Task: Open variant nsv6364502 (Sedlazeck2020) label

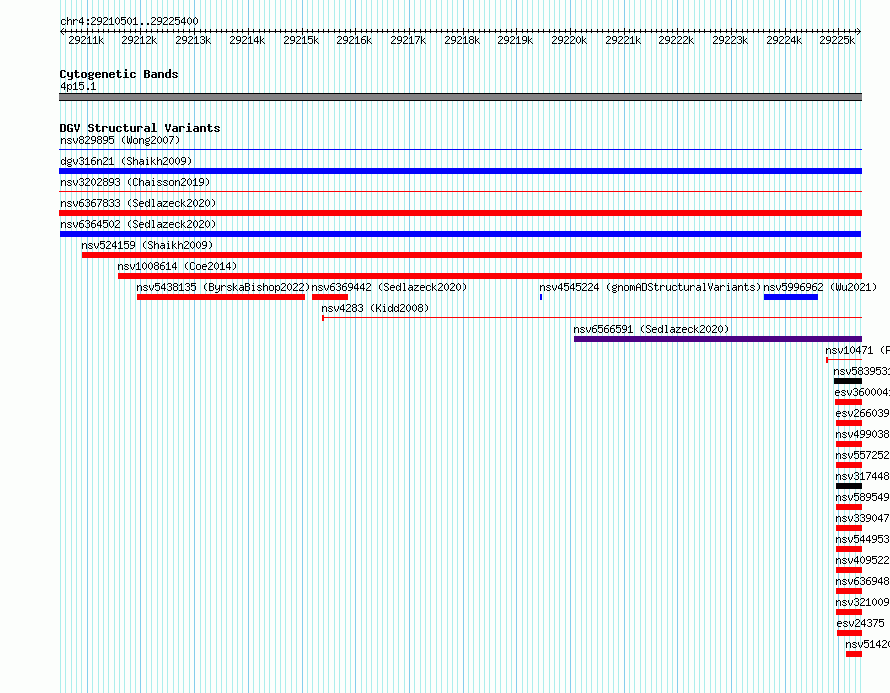Action: [138, 224]
